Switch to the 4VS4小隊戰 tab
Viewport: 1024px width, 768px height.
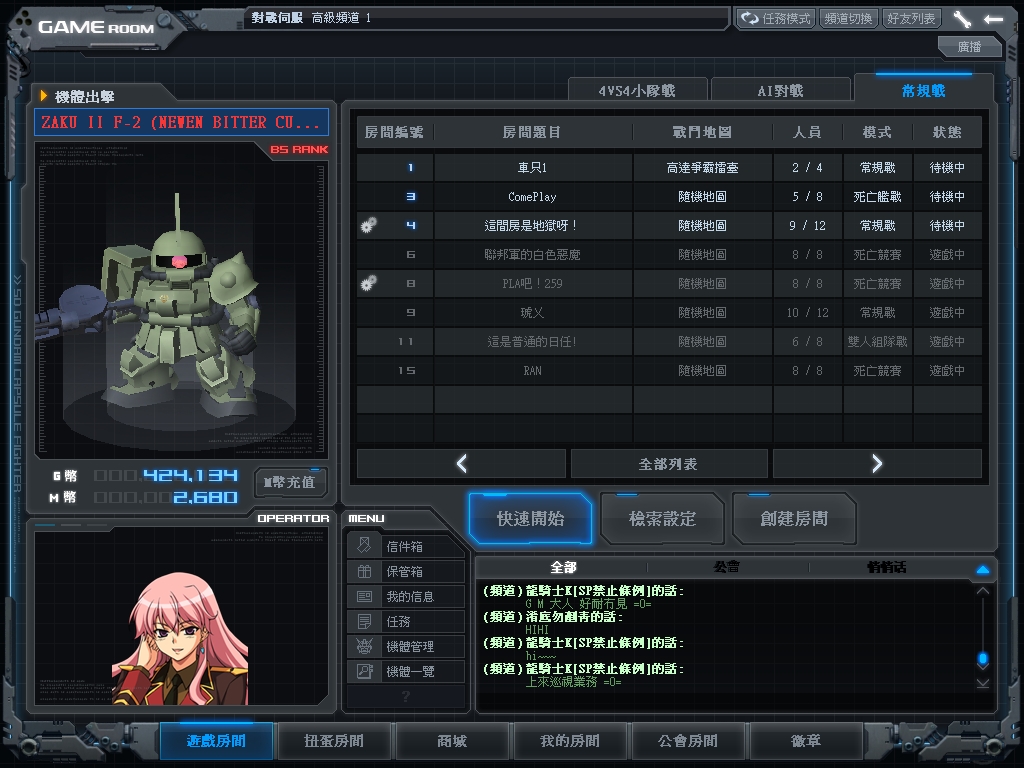(637, 90)
